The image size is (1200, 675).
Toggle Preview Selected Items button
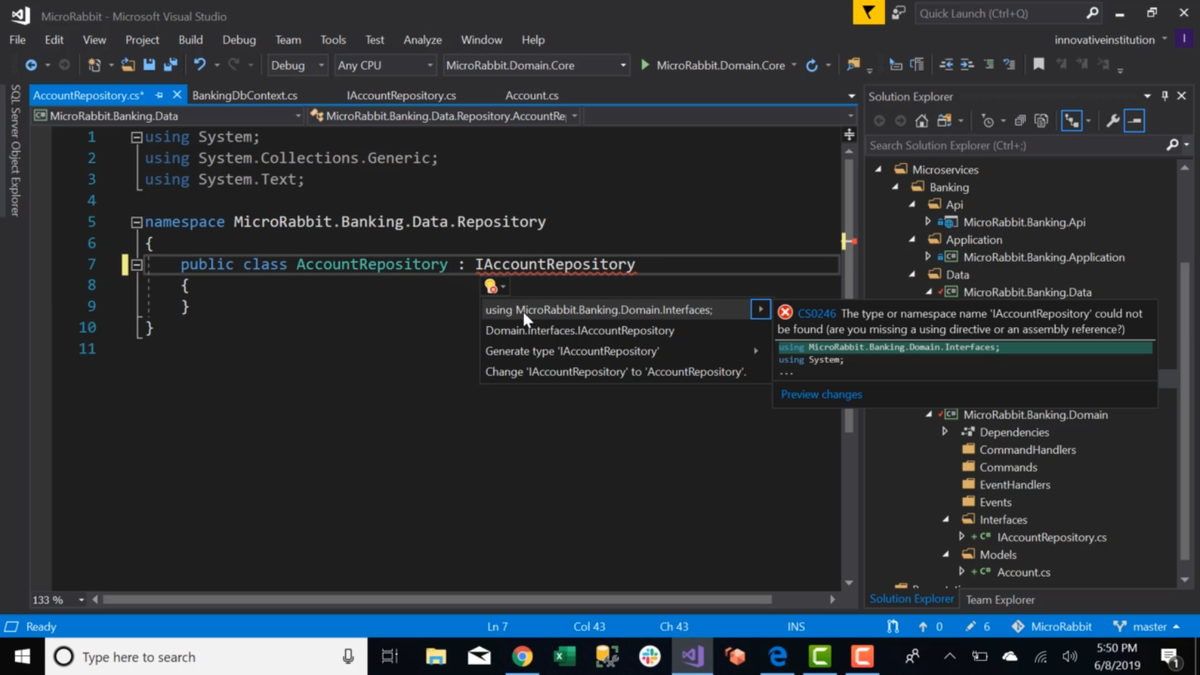pyautogui.click(x=1134, y=121)
